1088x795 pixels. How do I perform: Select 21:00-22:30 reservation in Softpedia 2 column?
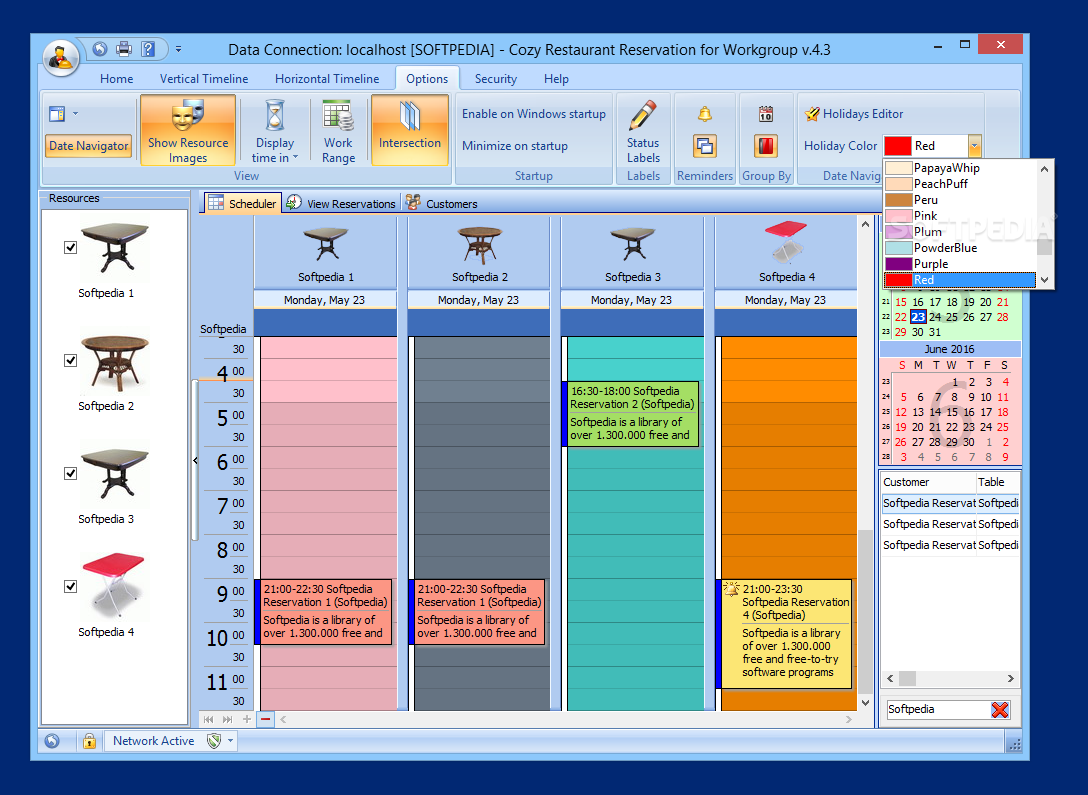click(477, 612)
